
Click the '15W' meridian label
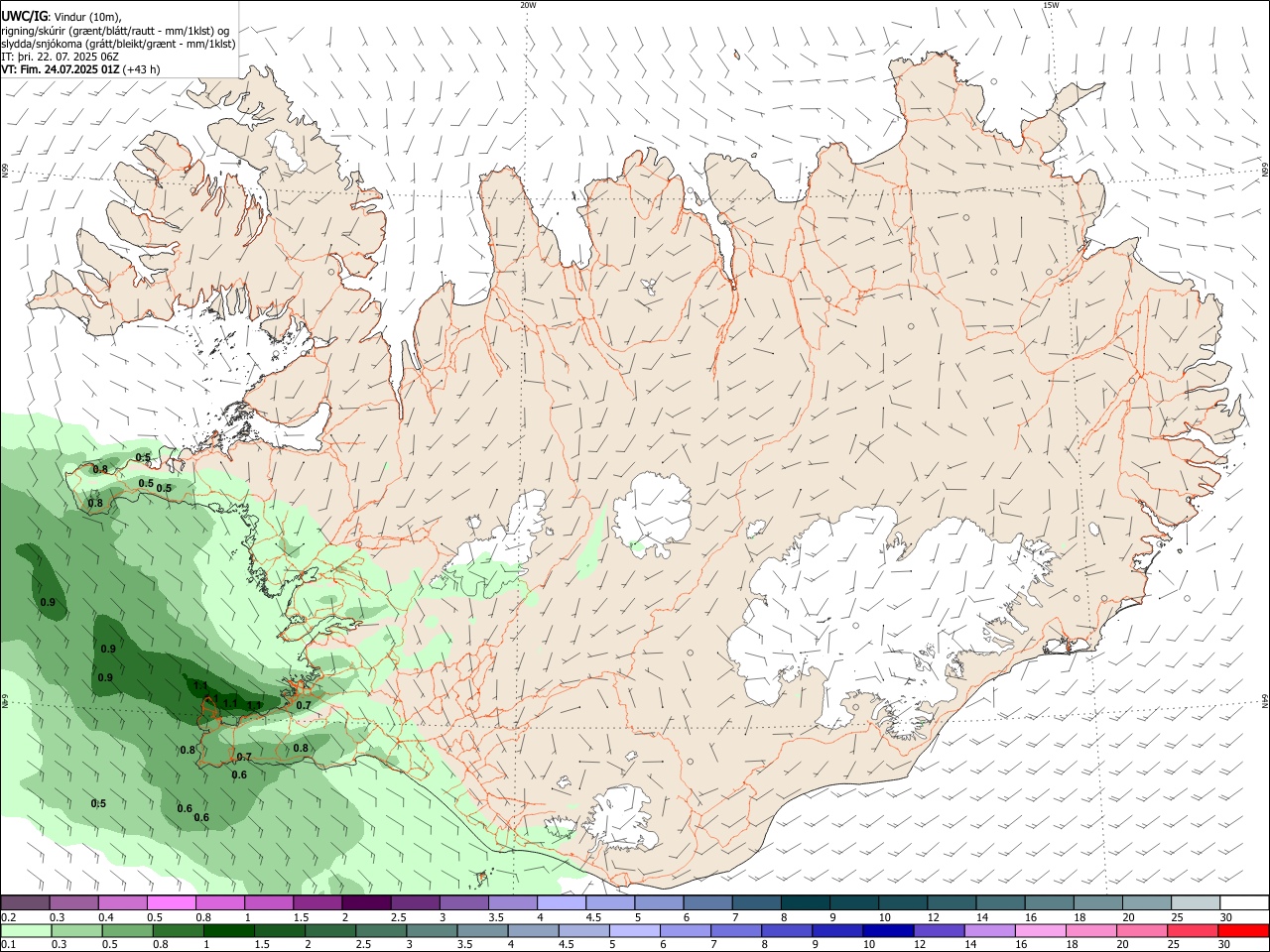[1051, 5]
